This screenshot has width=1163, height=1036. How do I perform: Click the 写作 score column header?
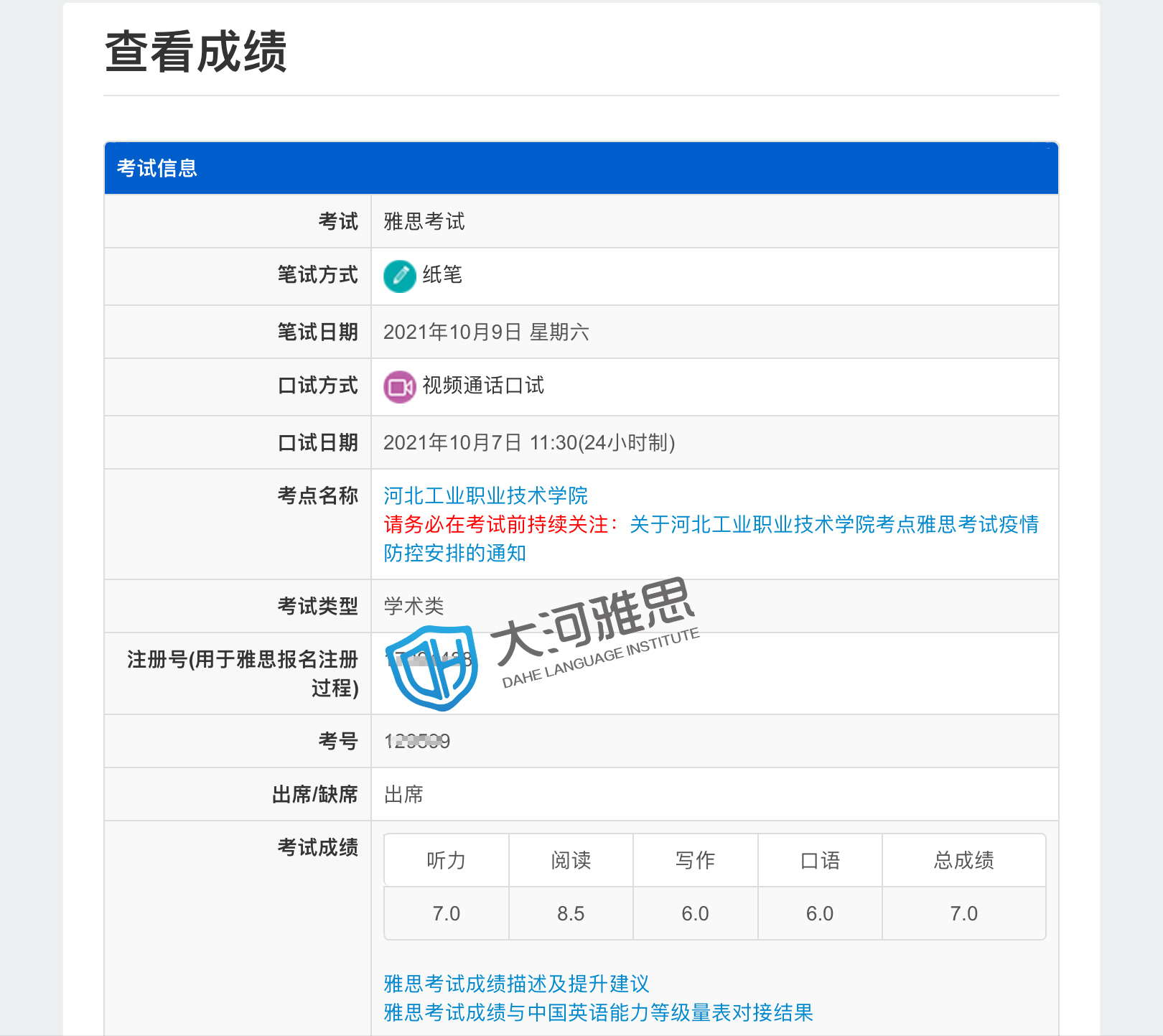696,860
